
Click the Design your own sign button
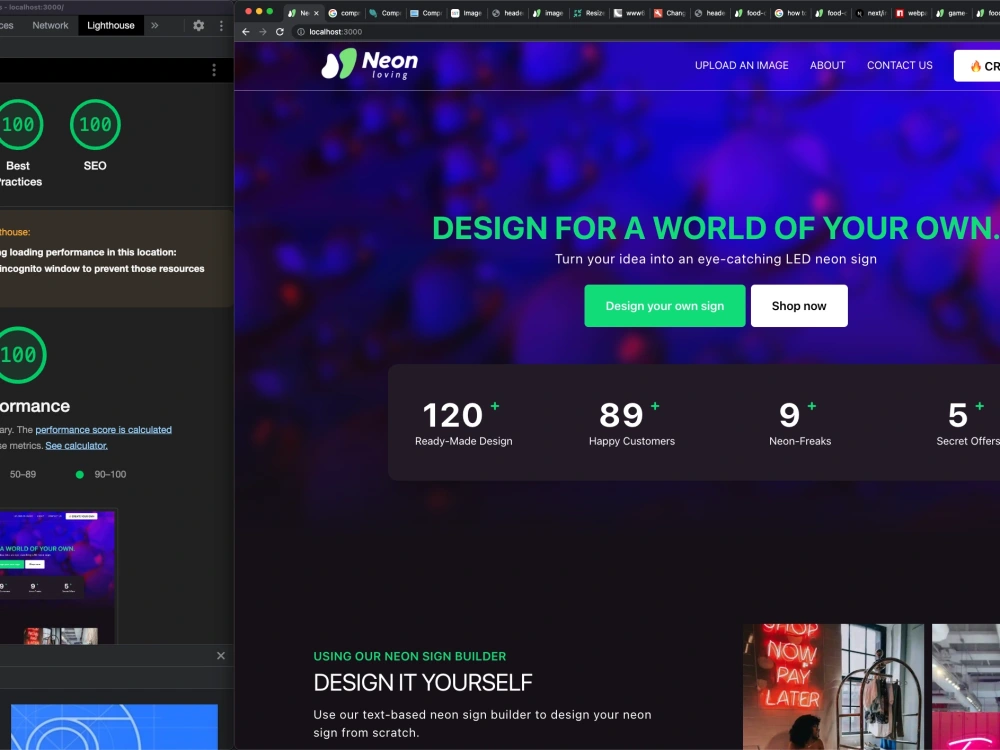tap(664, 306)
